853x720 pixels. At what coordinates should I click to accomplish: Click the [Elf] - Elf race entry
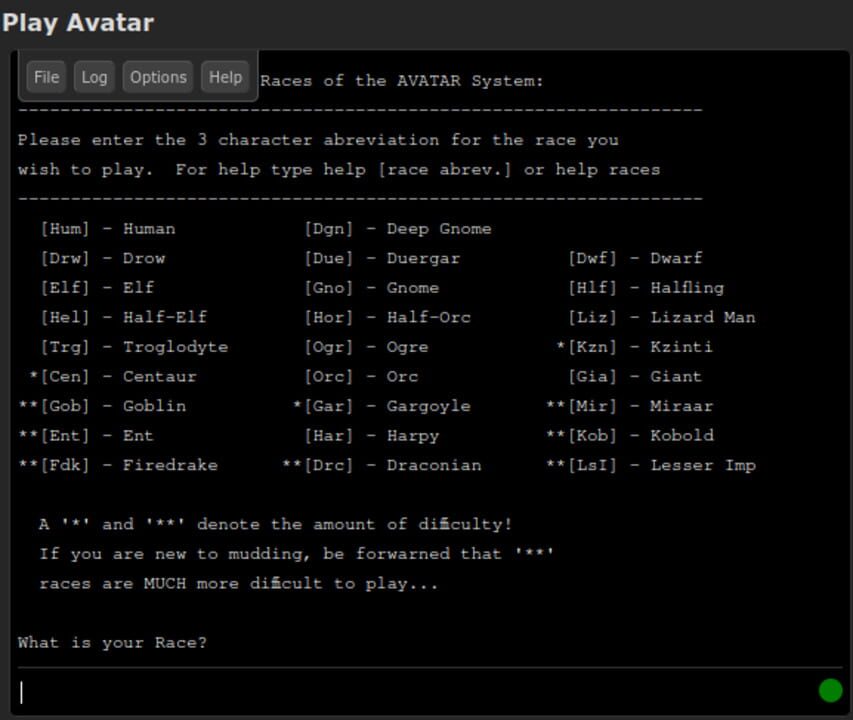(97, 287)
